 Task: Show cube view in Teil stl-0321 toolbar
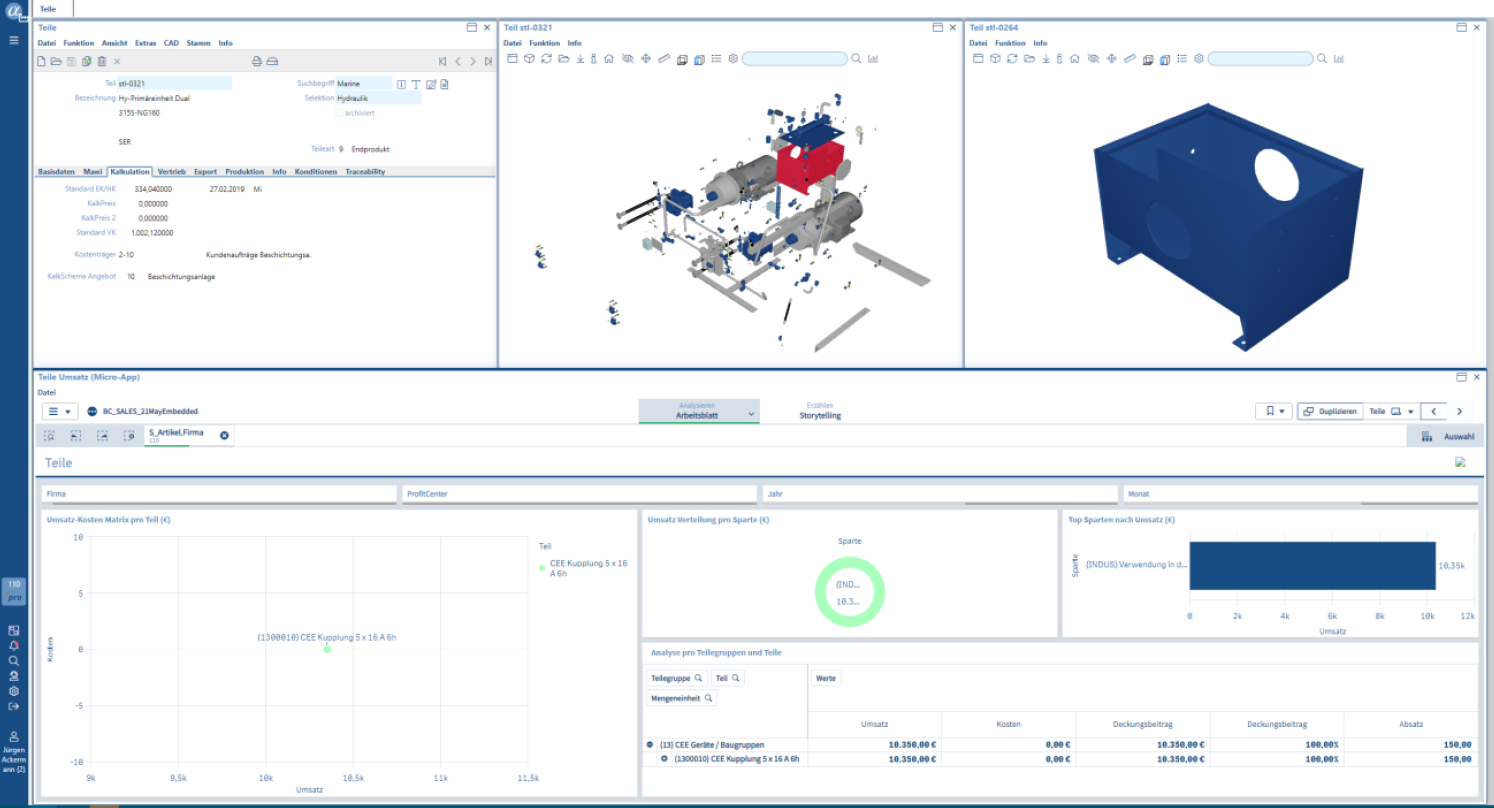tap(529, 59)
